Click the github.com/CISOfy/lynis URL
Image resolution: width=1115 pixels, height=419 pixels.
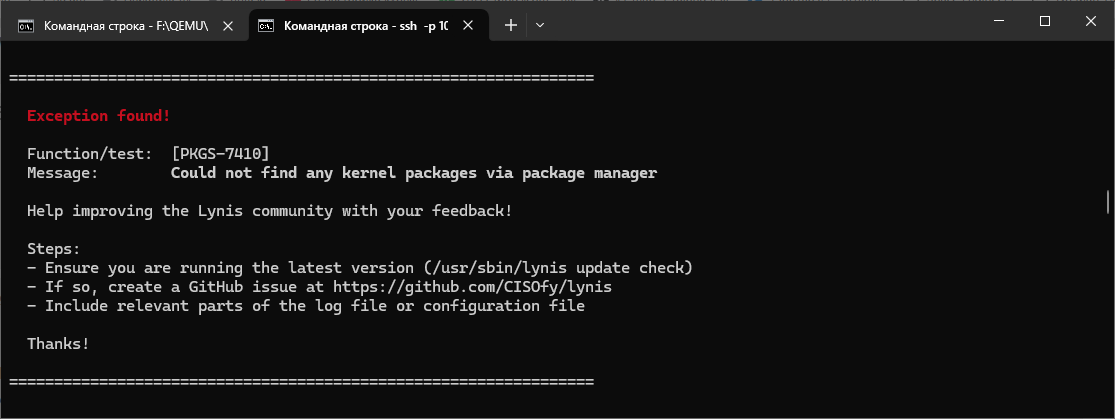(x=472, y=287)
